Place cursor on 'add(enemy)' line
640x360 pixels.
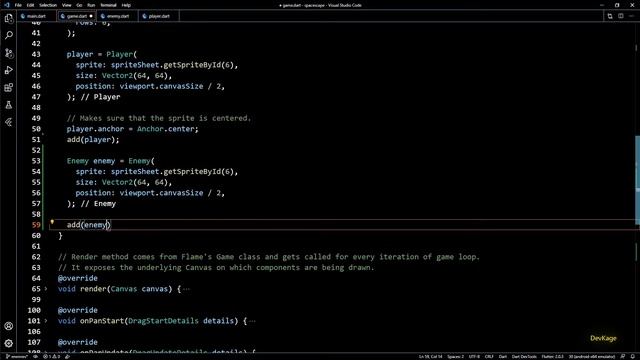(89, 225)
